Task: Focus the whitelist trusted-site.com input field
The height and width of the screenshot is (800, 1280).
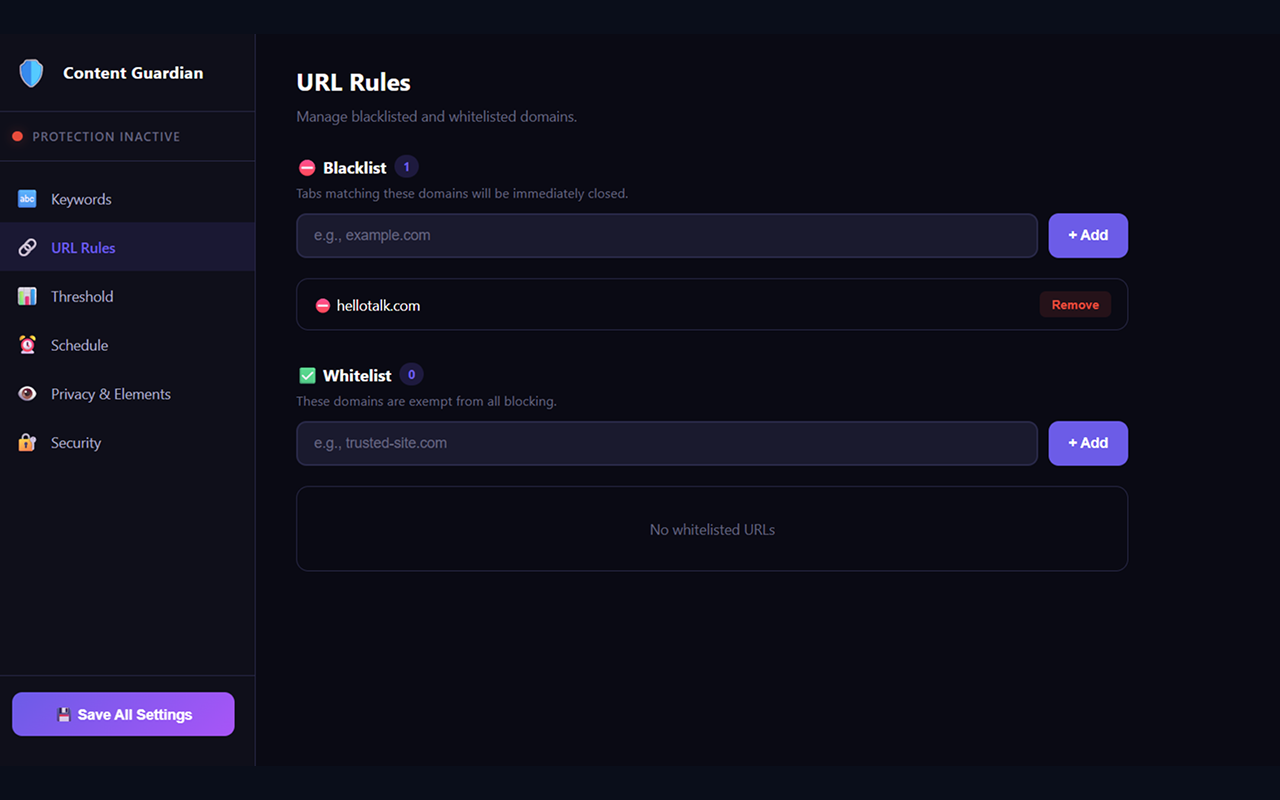Action: point(667,443)
